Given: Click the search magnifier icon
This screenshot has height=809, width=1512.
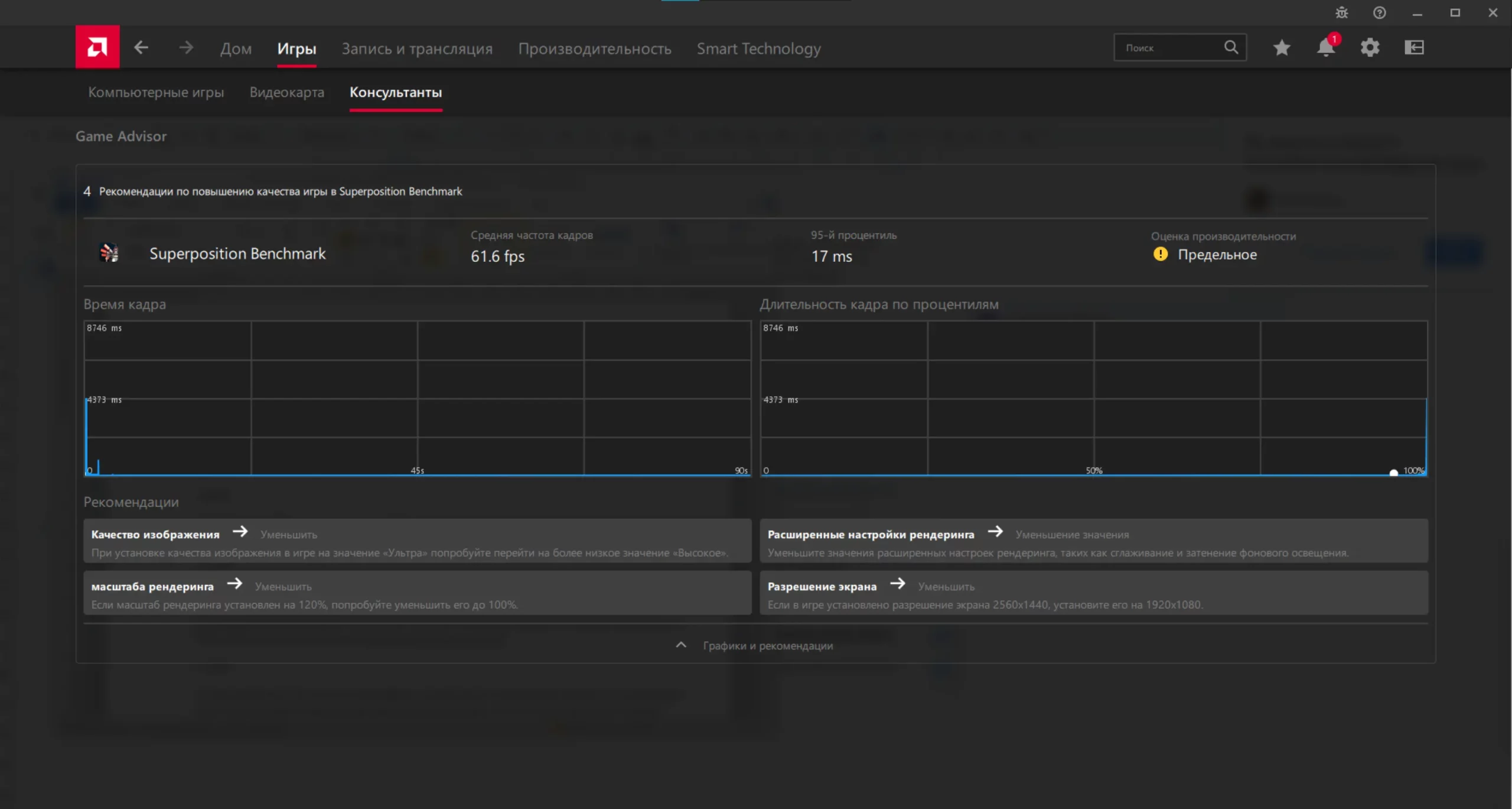Looking at the screenshot, I should tap(1231, 47).
